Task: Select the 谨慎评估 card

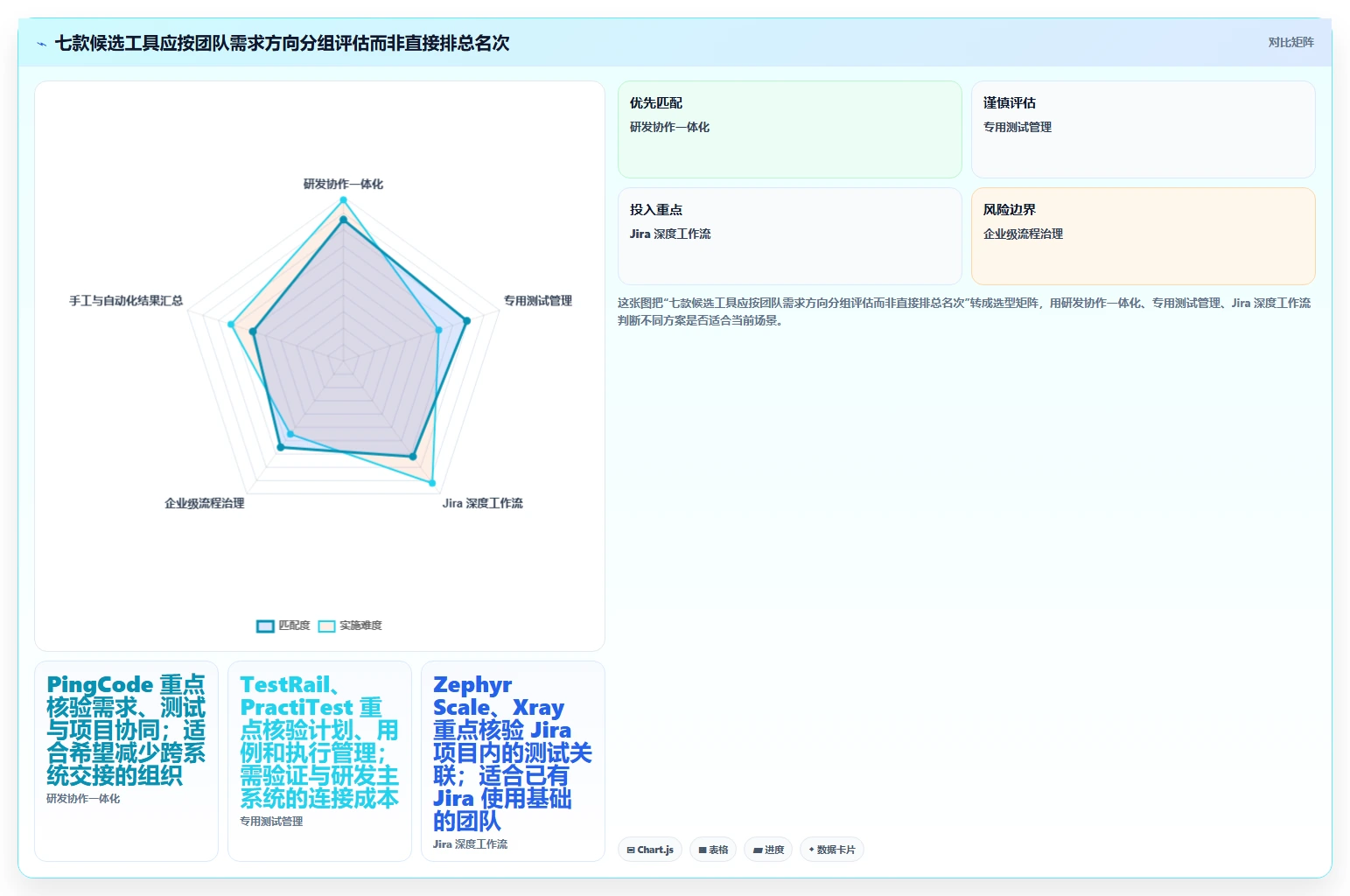Action: point(1143,129)
